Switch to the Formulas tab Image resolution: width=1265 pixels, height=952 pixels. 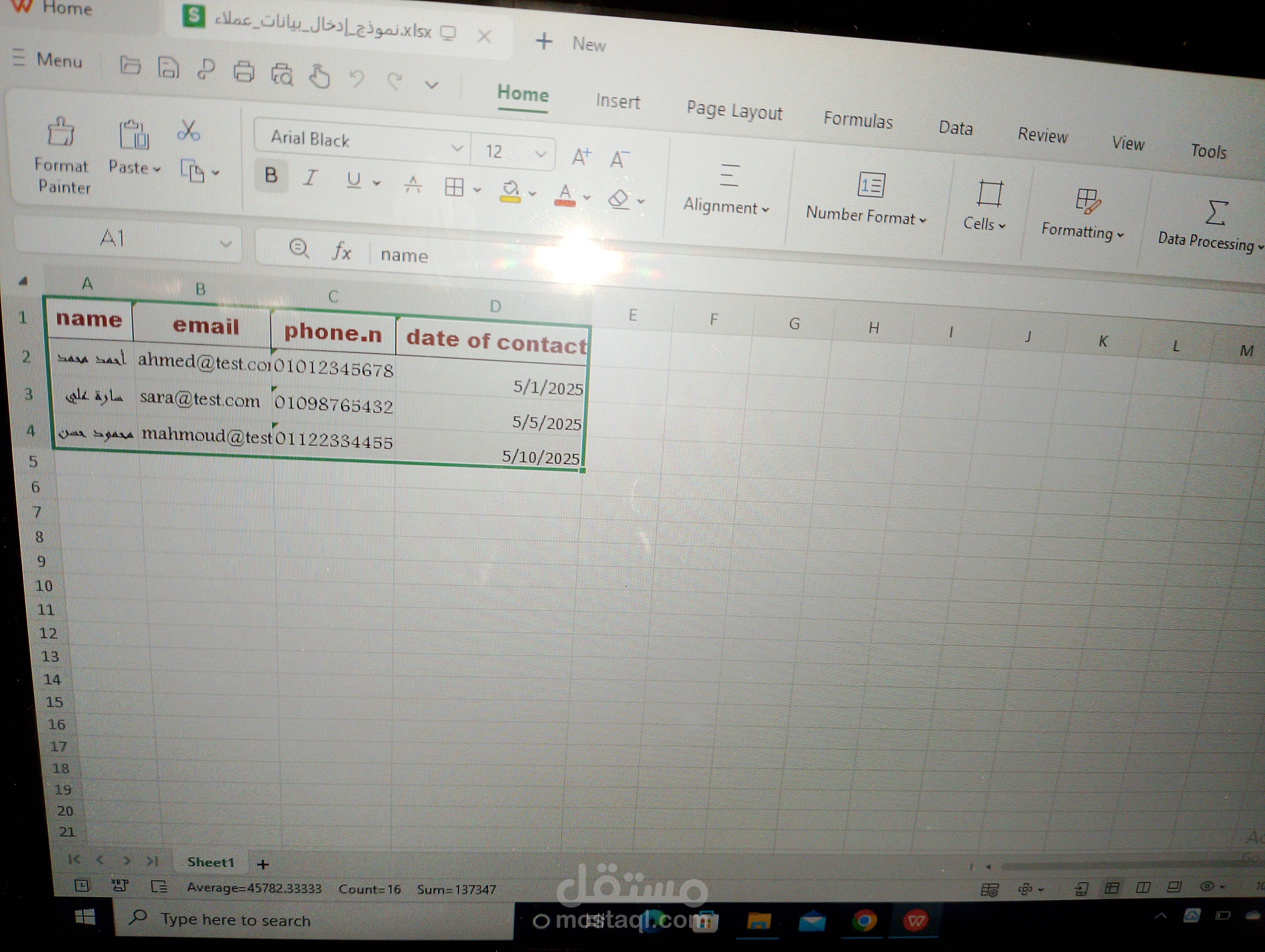(858, 120)
